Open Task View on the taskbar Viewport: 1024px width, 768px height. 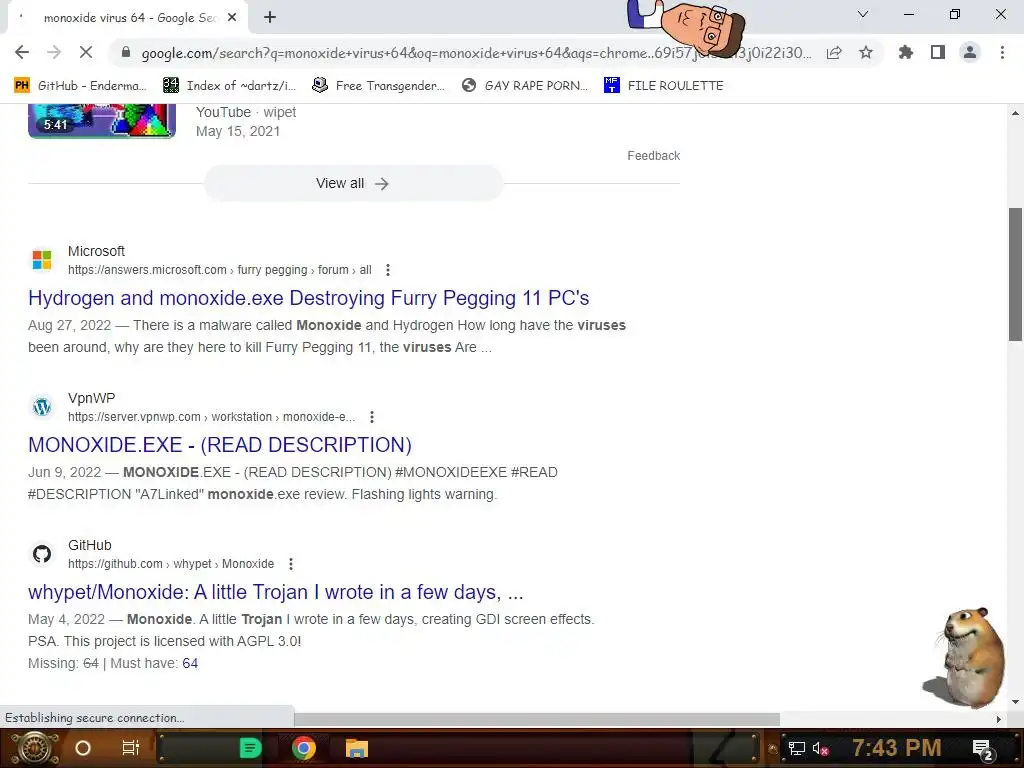pyautogui.click(x=131, y=748)
